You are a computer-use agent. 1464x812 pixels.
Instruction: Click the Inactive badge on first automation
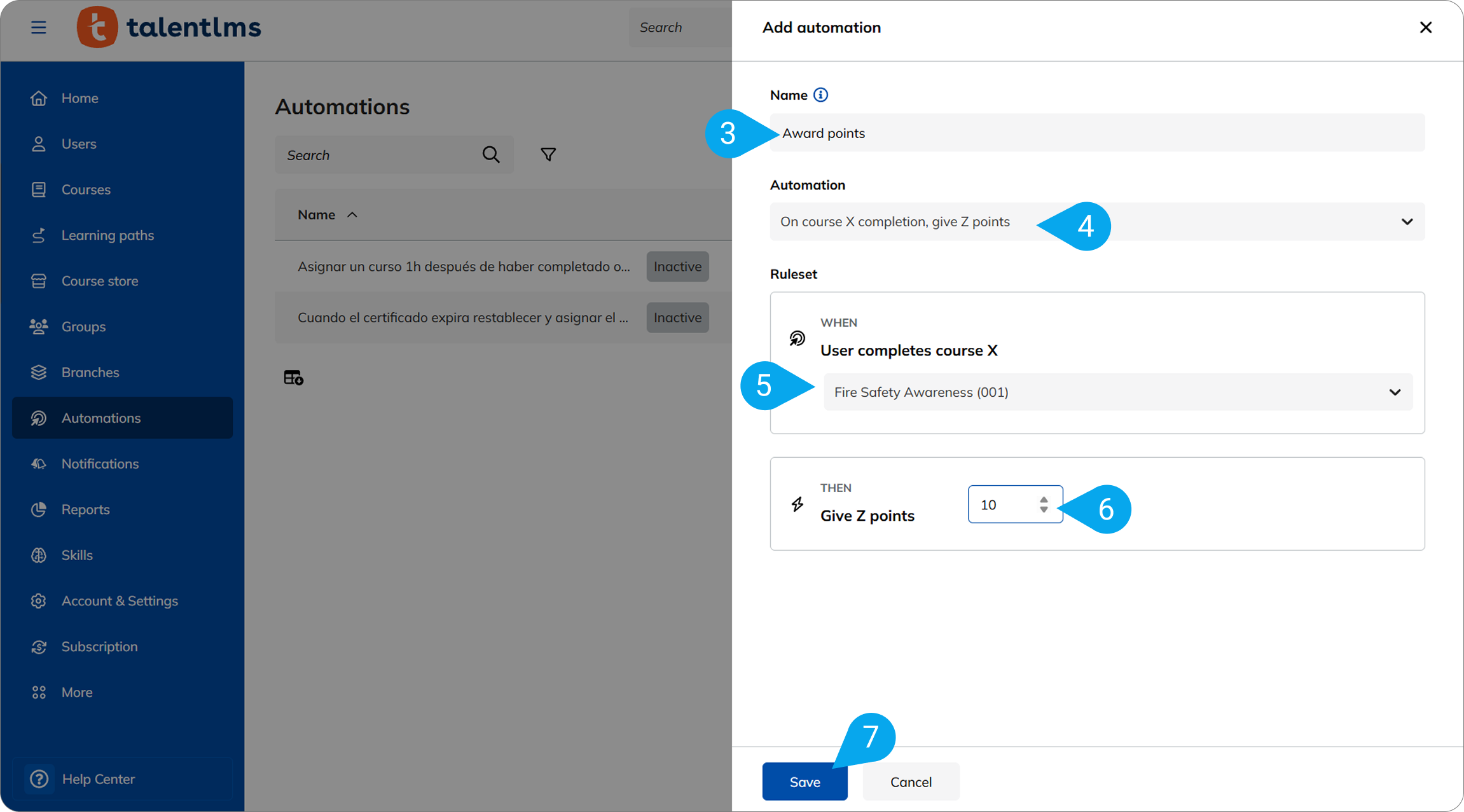[677, 266]
